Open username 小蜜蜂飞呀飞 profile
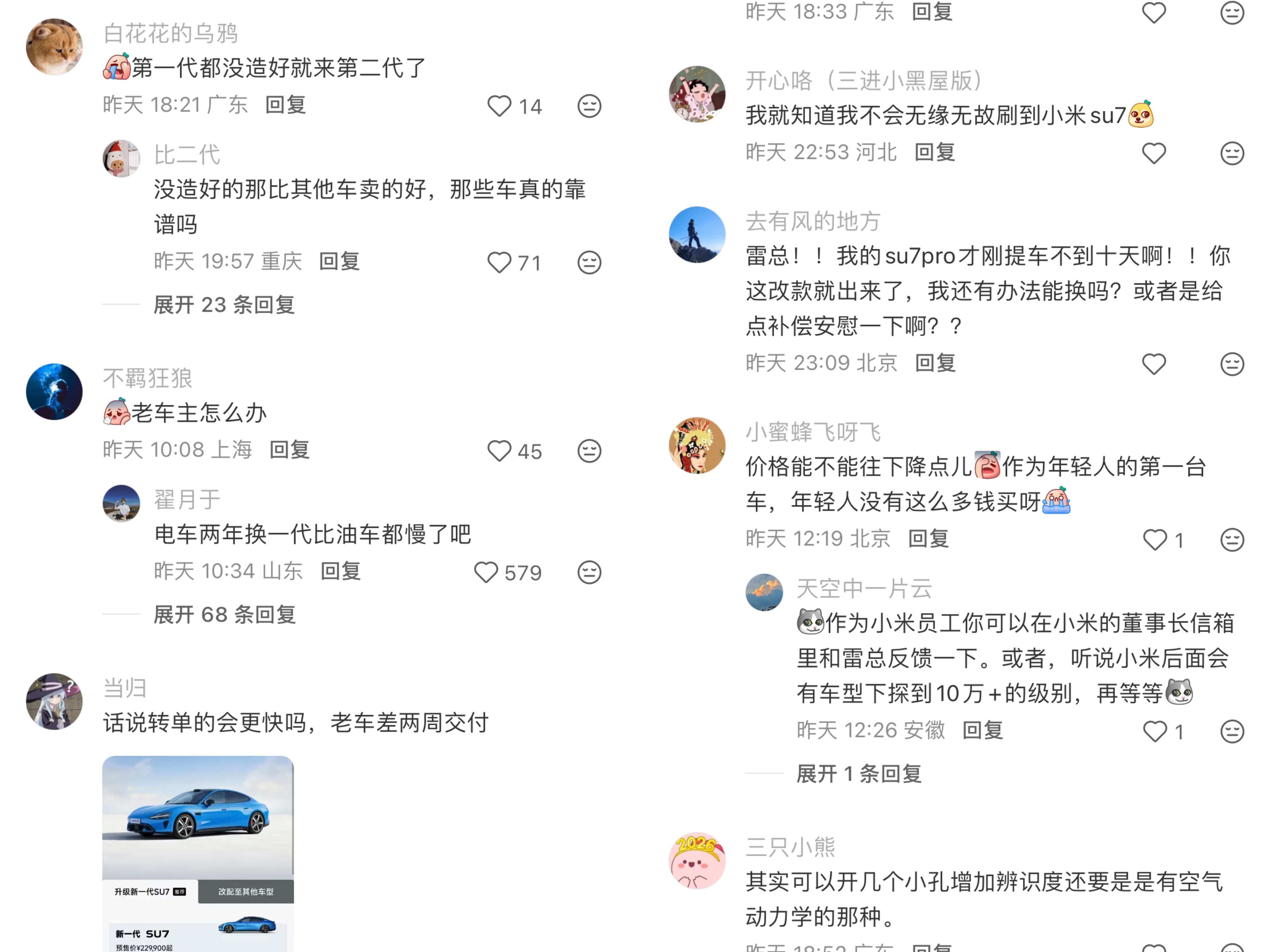The height and width of the screenshot is (952, 1270). 813,431
